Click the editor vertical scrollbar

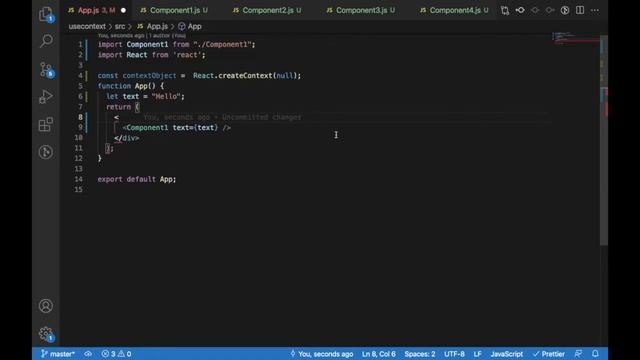coord(604,140)
